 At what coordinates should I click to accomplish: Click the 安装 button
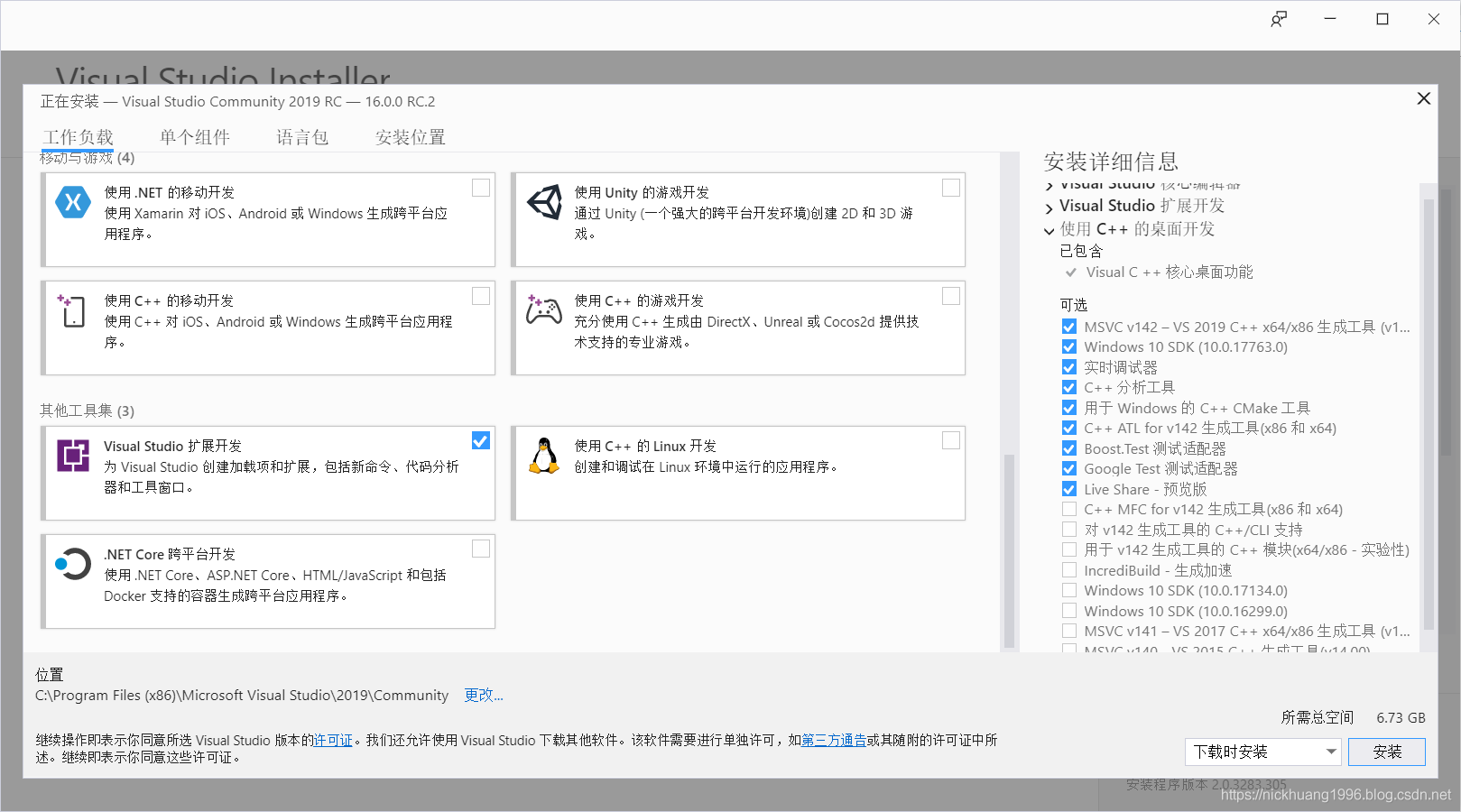[1387, 751]
